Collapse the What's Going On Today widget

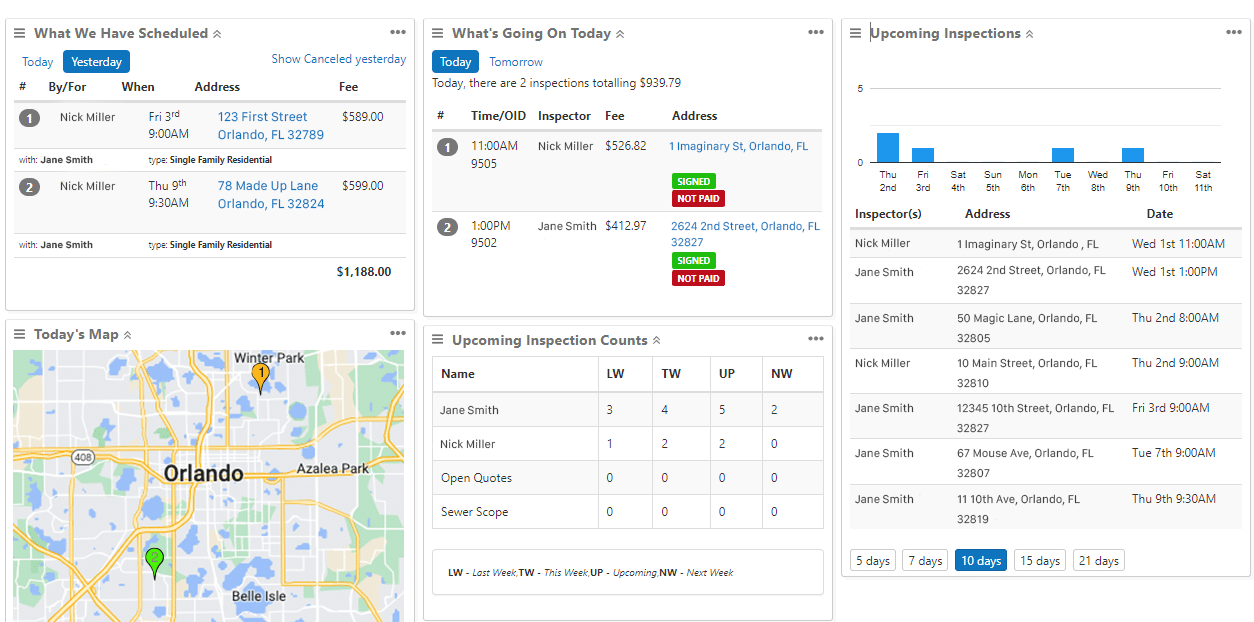click(x=622, y=33)
